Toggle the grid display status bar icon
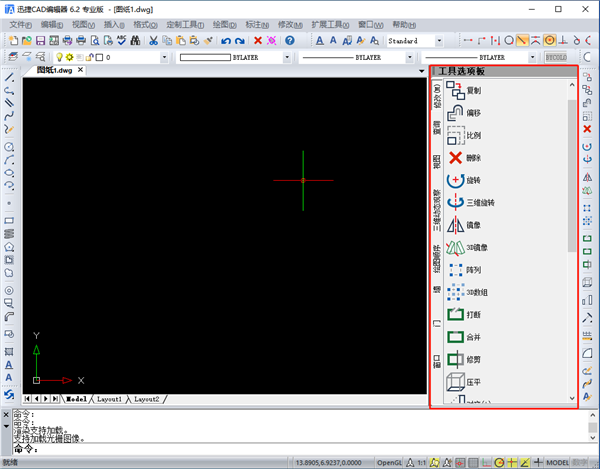Screen dimensions: 600x469 (x=473, y=462)
